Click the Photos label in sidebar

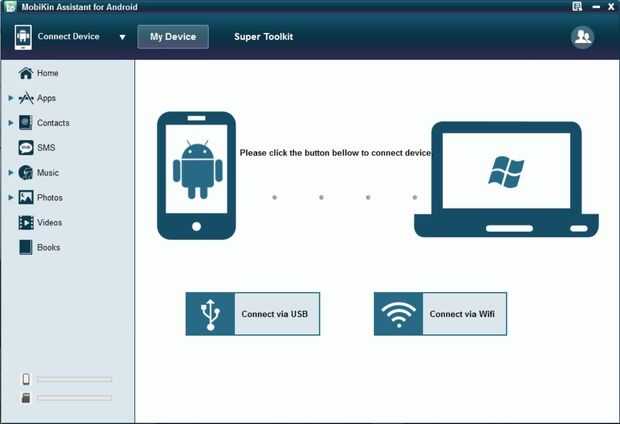[x=50, y=197]
